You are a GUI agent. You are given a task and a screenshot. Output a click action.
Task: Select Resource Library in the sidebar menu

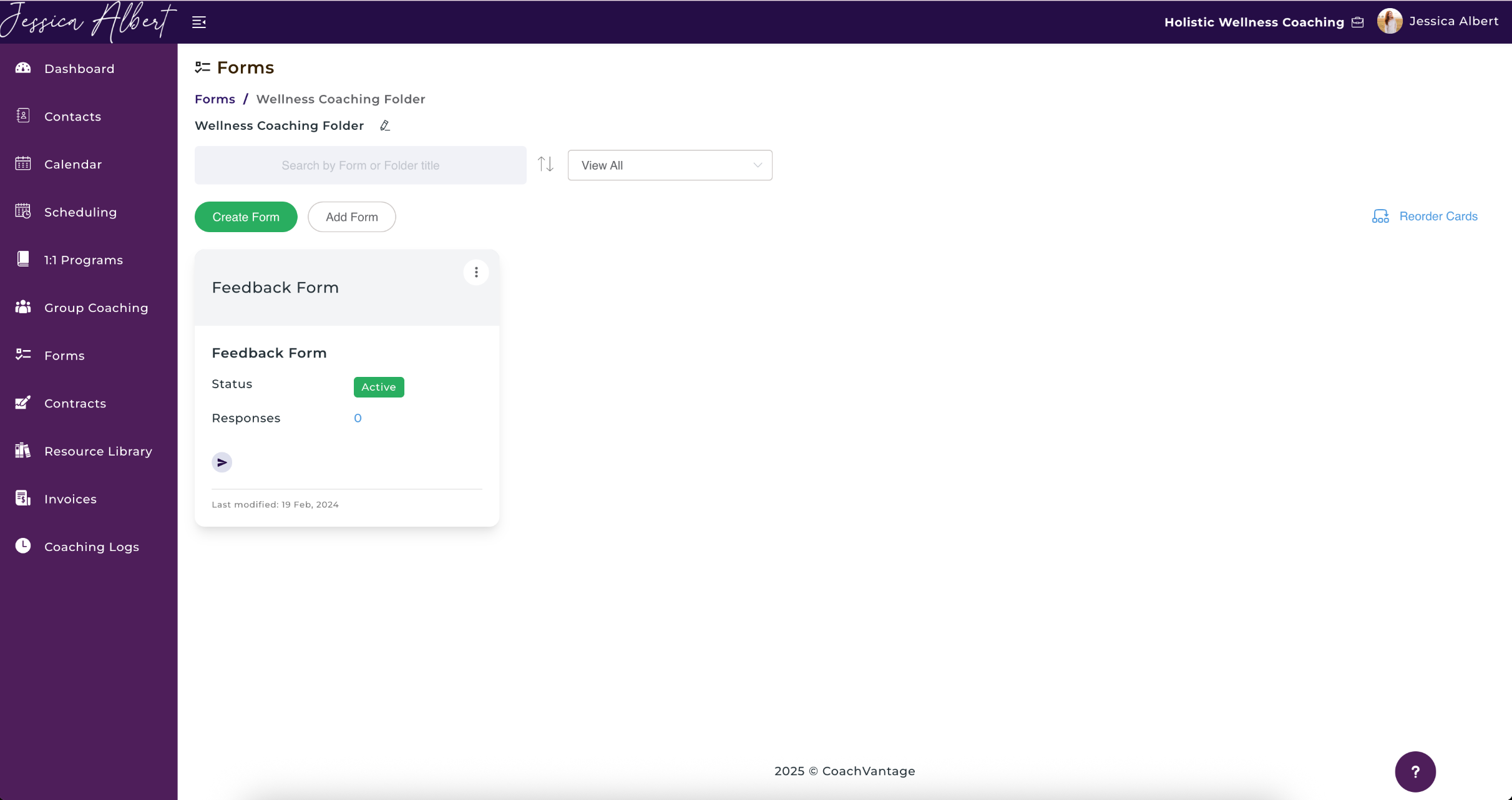(98, 451)
